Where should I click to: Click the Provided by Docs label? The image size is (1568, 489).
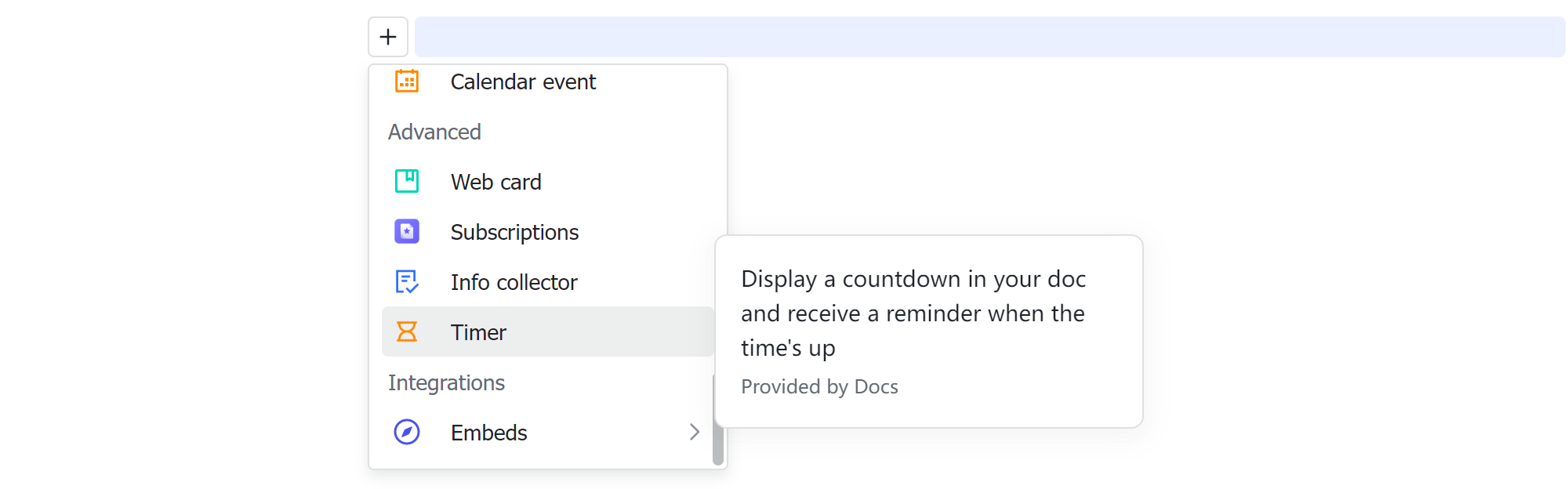(819, 386)
